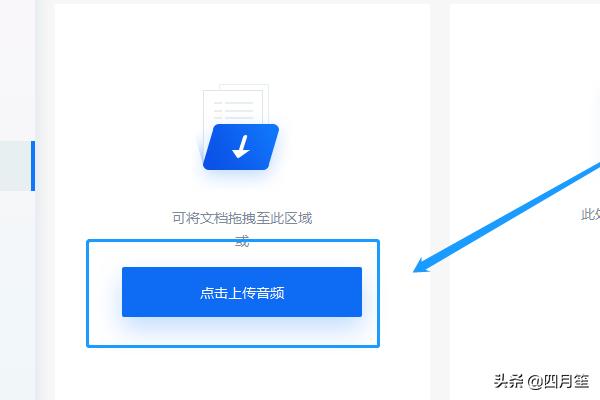Click the partial 此 text in right card
The height and width of the screenshot is (400, 600).
[587, 214]
